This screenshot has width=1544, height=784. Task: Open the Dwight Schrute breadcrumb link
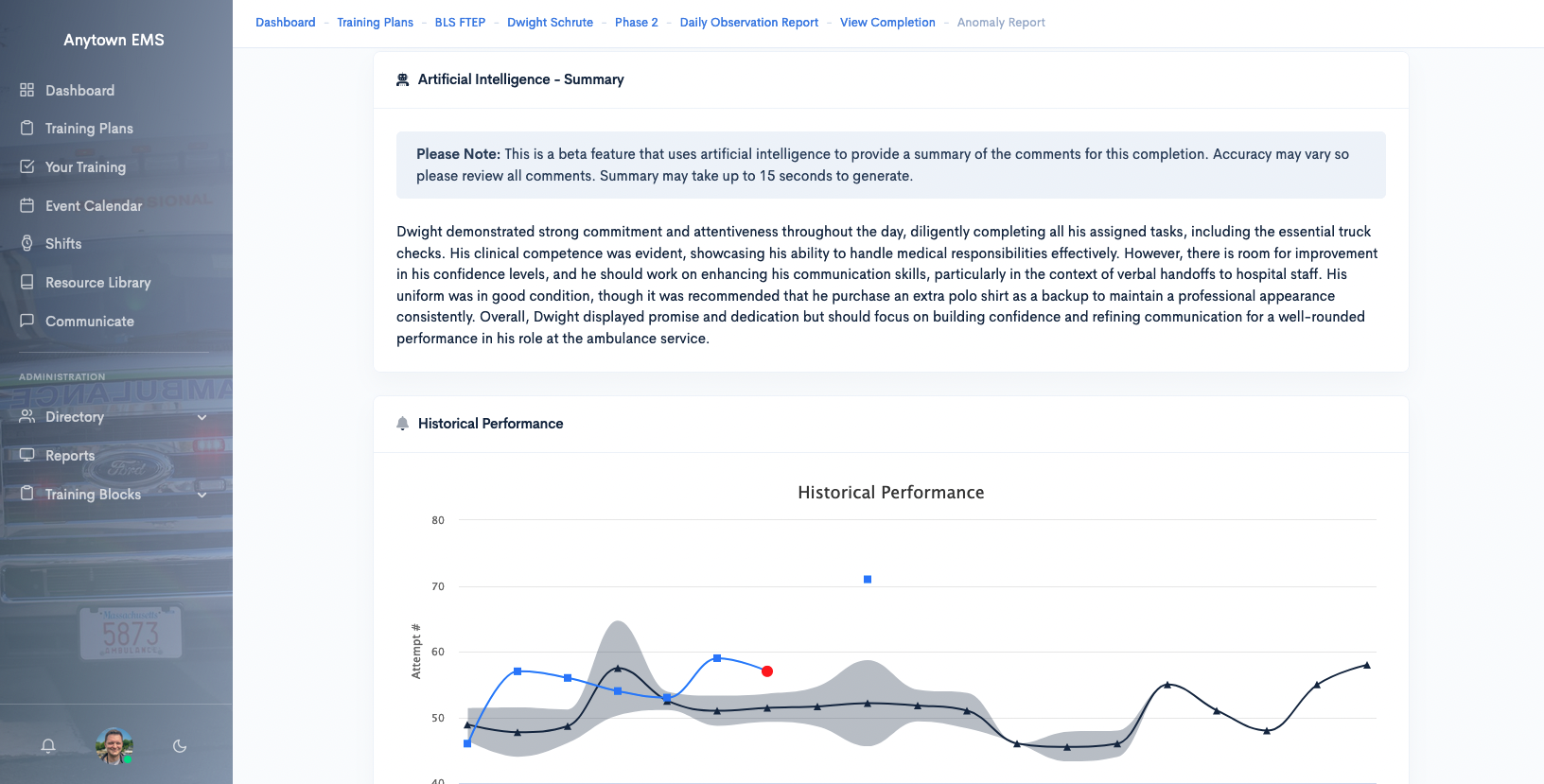(550, 22)
